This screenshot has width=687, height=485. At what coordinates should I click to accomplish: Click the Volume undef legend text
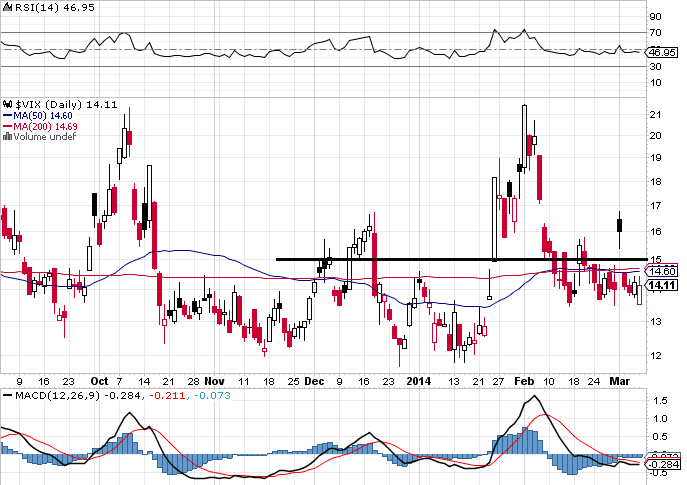[x=45, y=137]
